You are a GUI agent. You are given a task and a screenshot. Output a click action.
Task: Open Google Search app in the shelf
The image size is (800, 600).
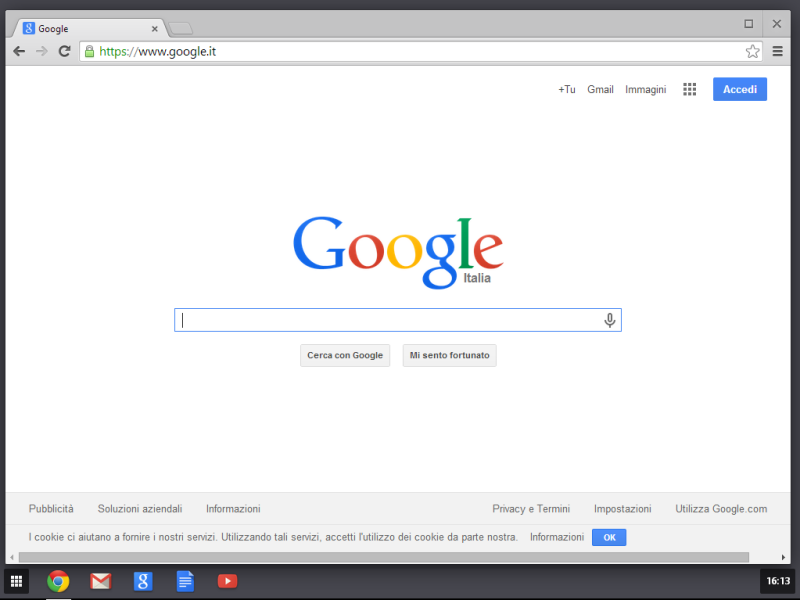coord(143,581)
